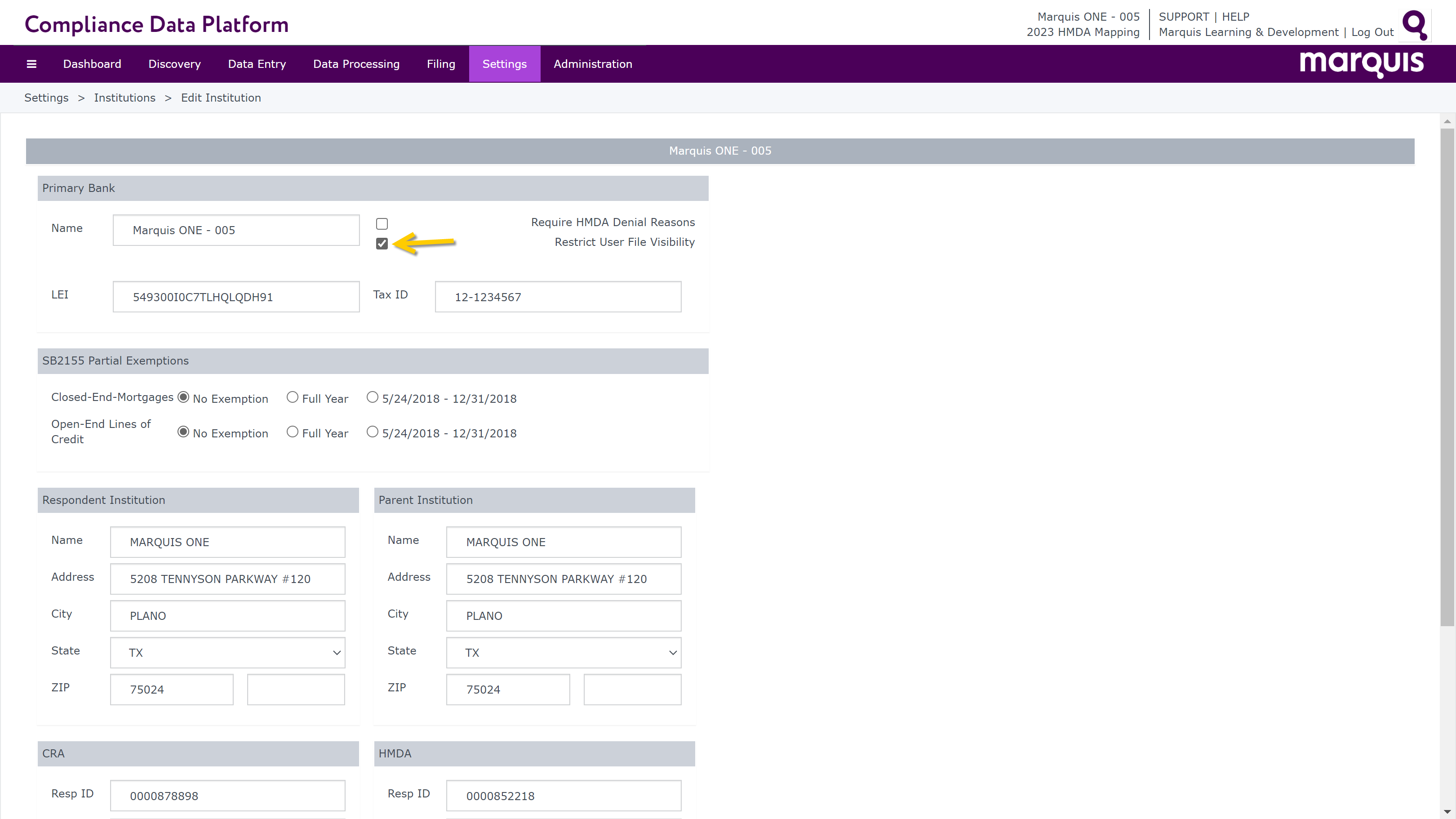1456x819 pixels.
Task: Click the Respondent Institution ZIP 75024 field
Action: [x=172, y=690]
